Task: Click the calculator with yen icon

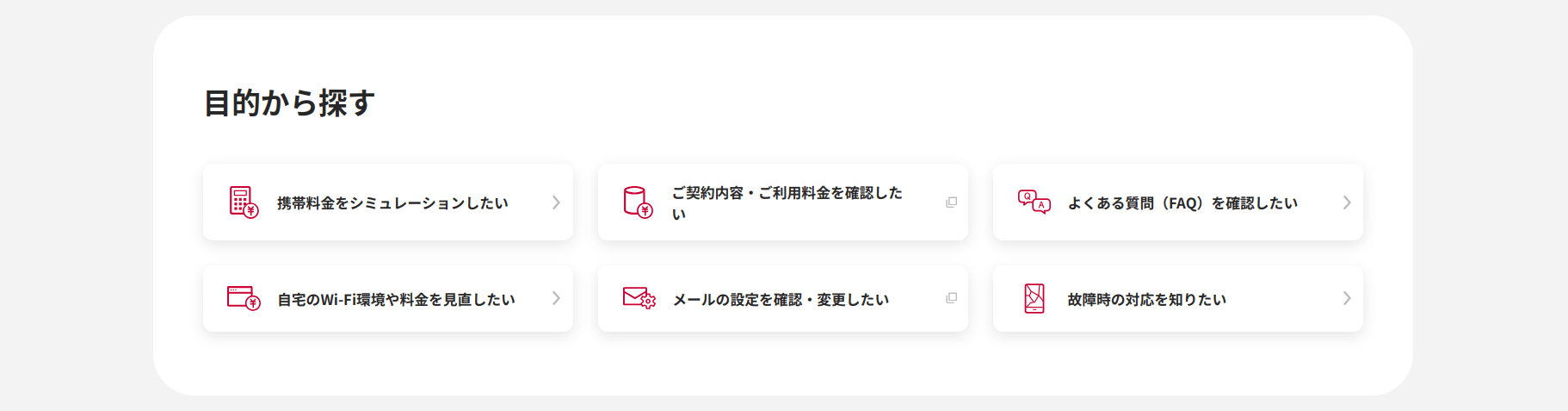Action: pyautogui.click(x=244, y=202)
